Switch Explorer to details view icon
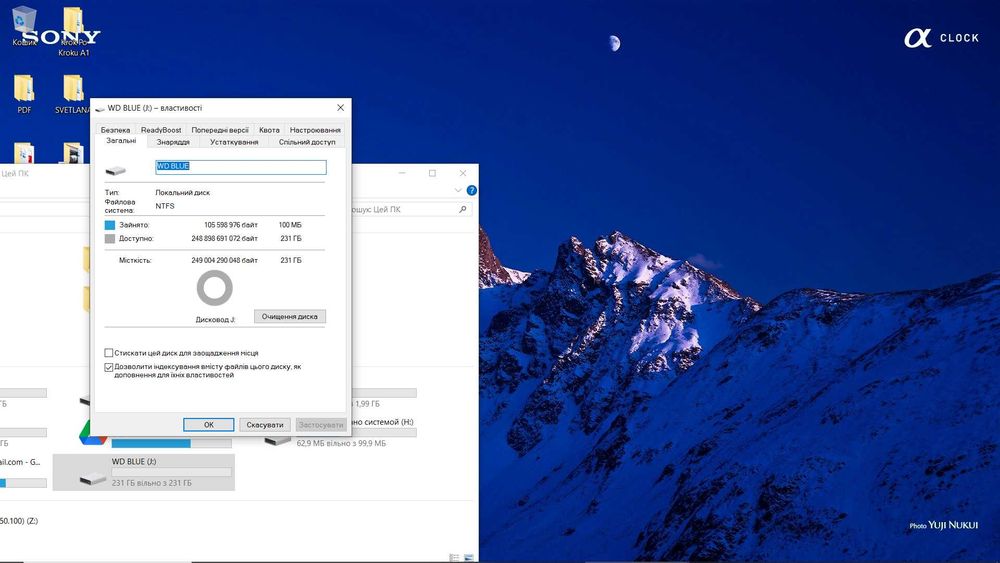This screenshot has height=563, width=1000. 454,557
